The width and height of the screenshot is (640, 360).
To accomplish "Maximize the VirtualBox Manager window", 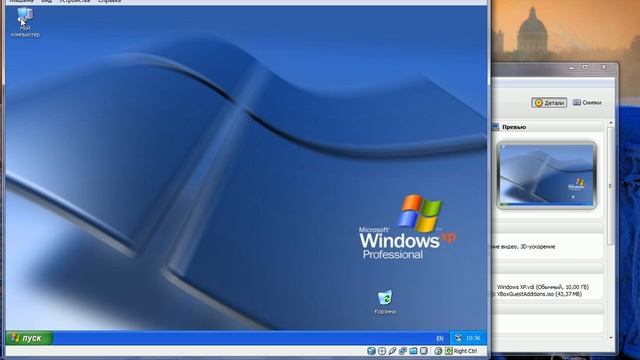I will [585, 67].
